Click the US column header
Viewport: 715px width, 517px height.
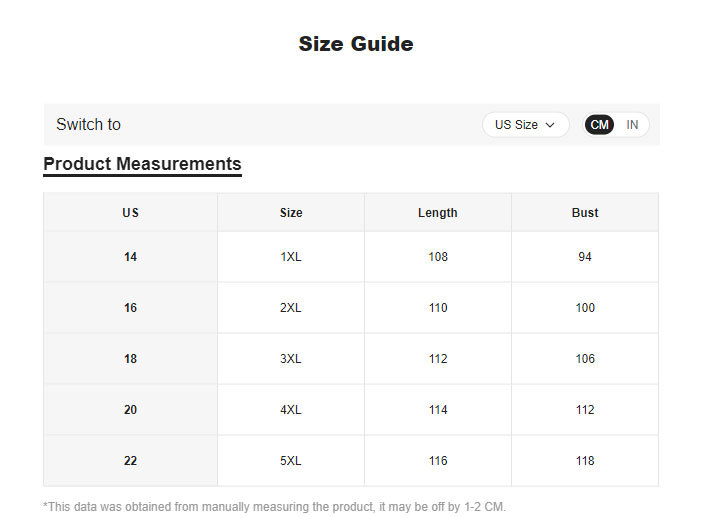130,213
